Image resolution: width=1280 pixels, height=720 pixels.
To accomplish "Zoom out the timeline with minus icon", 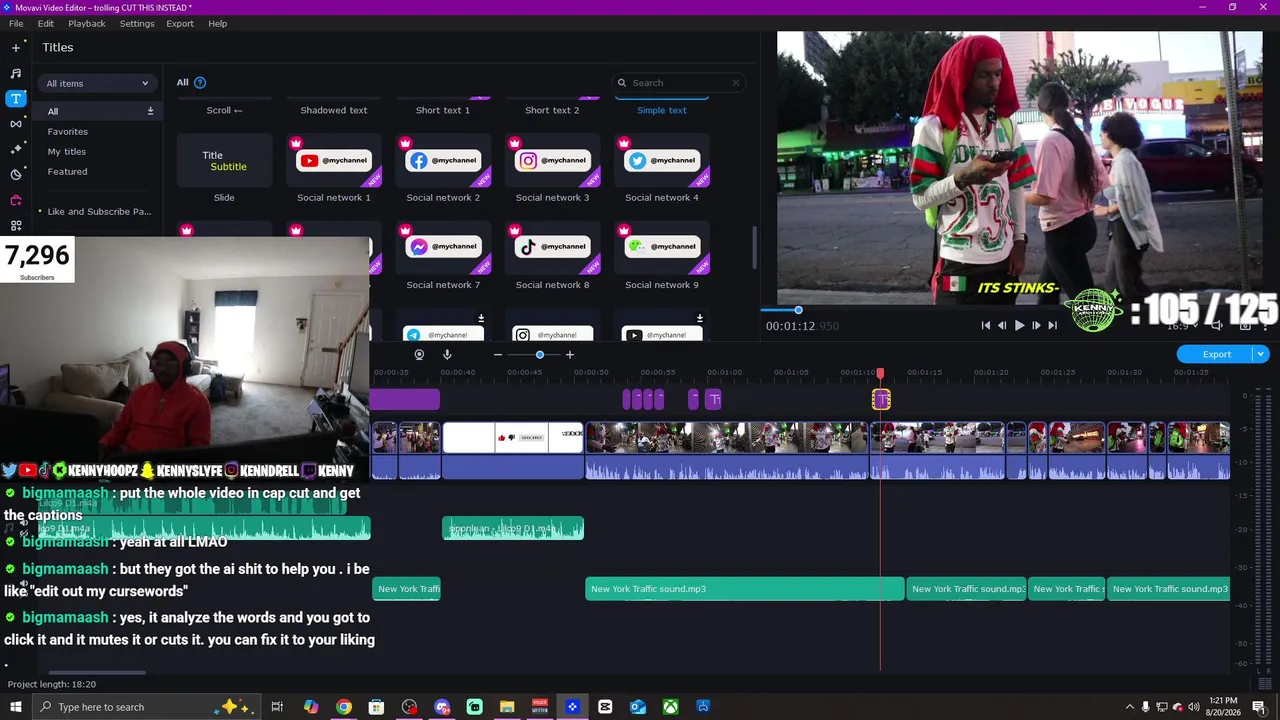I will pos(498,355).
